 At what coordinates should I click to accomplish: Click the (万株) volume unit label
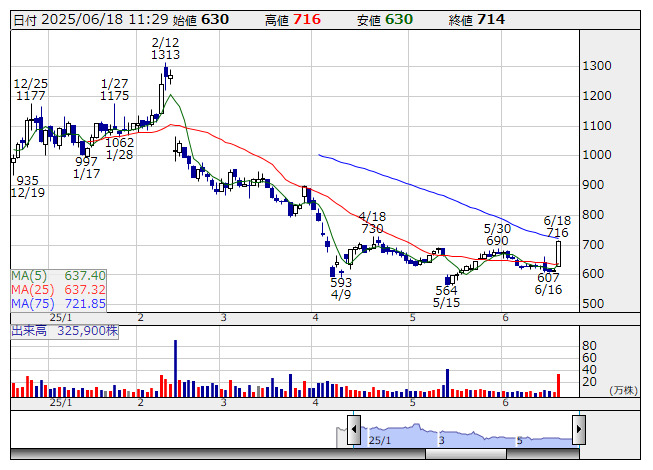[623, 390]
